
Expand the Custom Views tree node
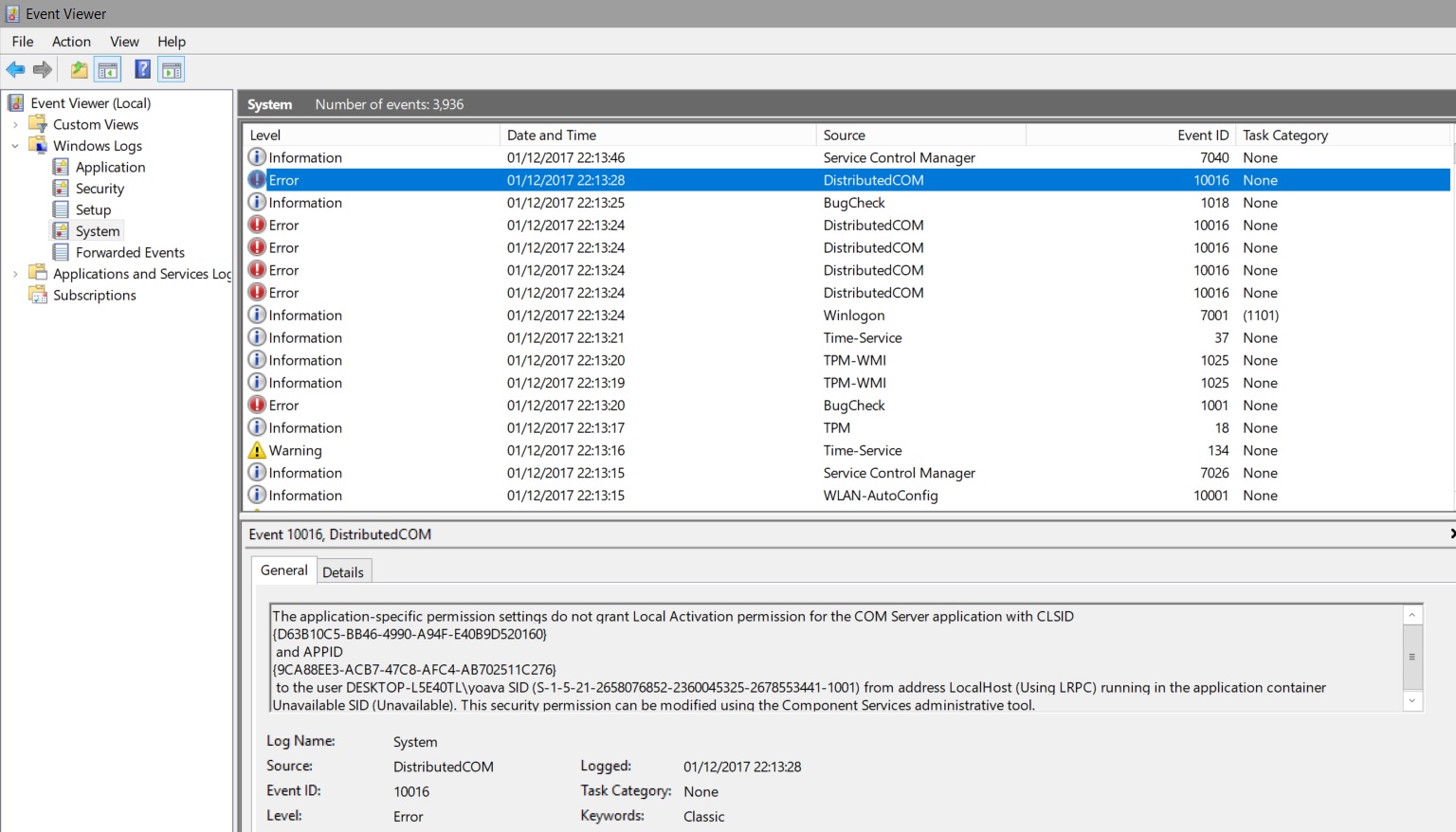tap(15, 124)
